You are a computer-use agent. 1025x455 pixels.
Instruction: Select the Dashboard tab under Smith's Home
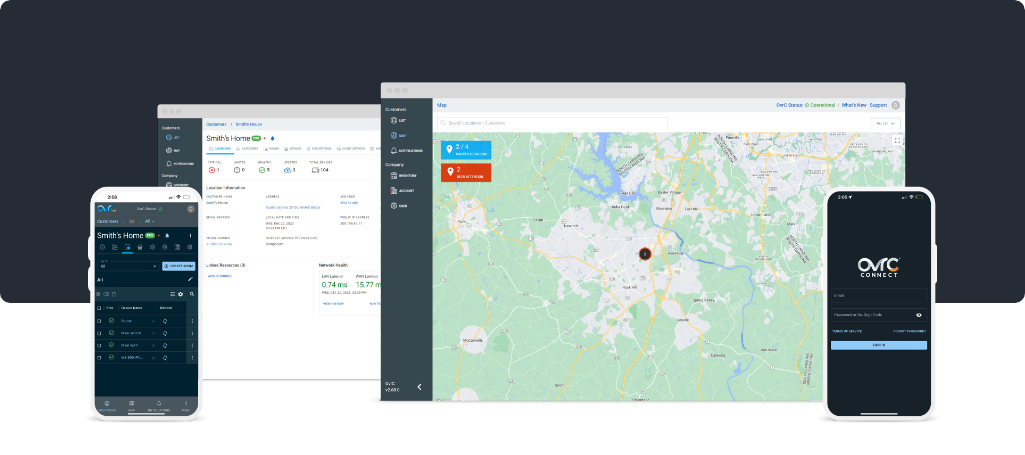pyautogui.click(x=219, y=148)
